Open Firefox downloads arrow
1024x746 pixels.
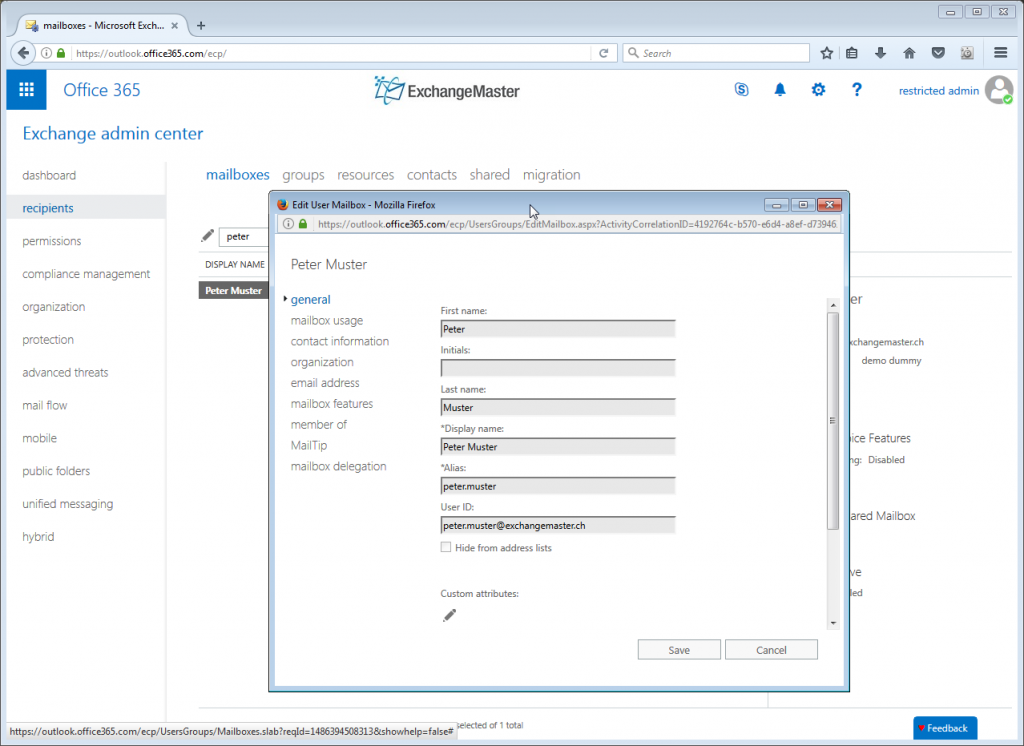pos(880,53)
